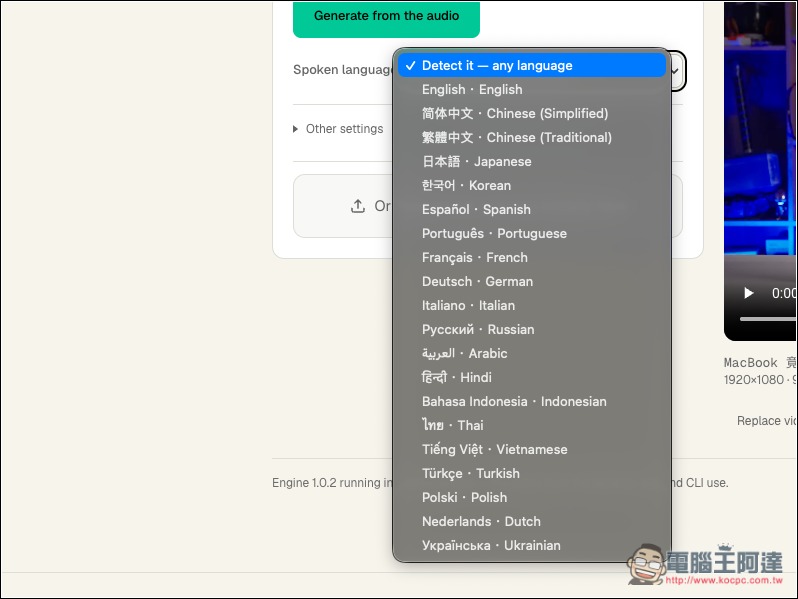Viewport: 798px width, 599px height.
Task: Select Italiano · Italian option
Action: (x=531, y=305)
